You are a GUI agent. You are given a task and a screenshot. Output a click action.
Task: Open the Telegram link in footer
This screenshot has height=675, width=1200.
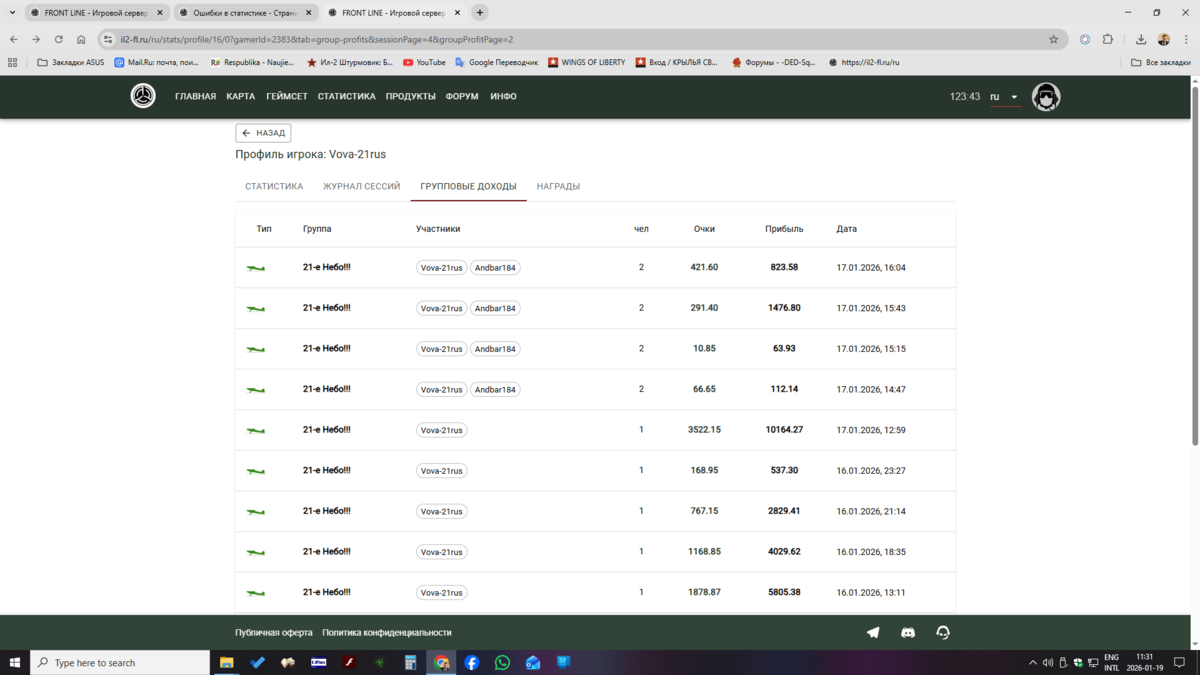873,633
